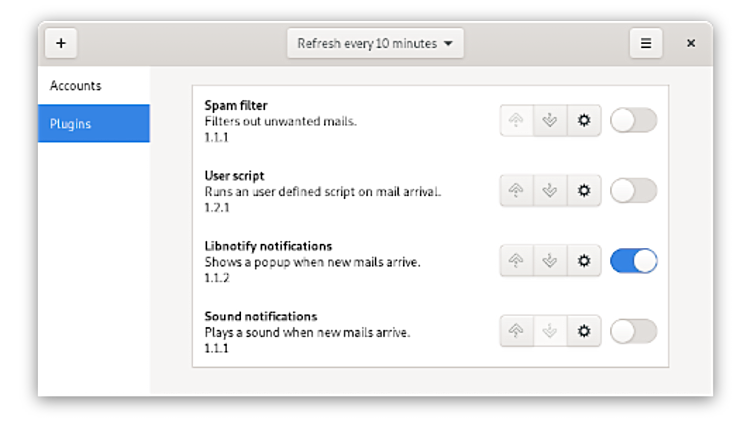Screen dimensions: 752x423
Task: Move Libnotify notifications plugin down
Action: pyautogui.click(x=550, y=261)
